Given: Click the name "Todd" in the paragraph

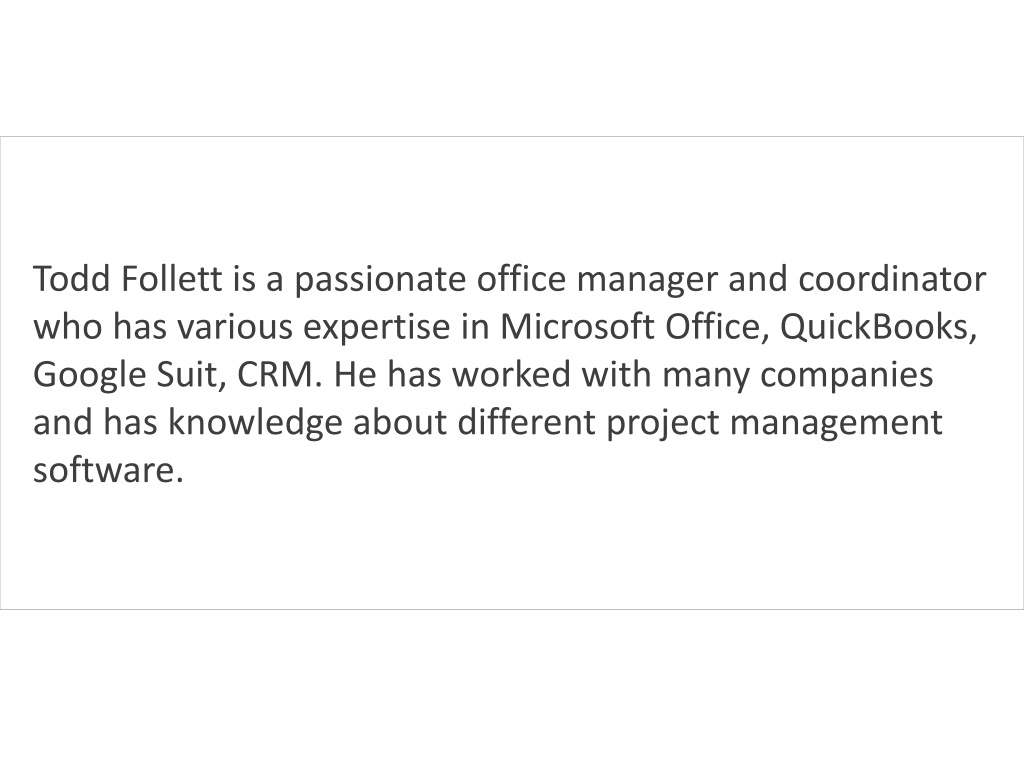Looking at the screenshot, I should 72,279.
